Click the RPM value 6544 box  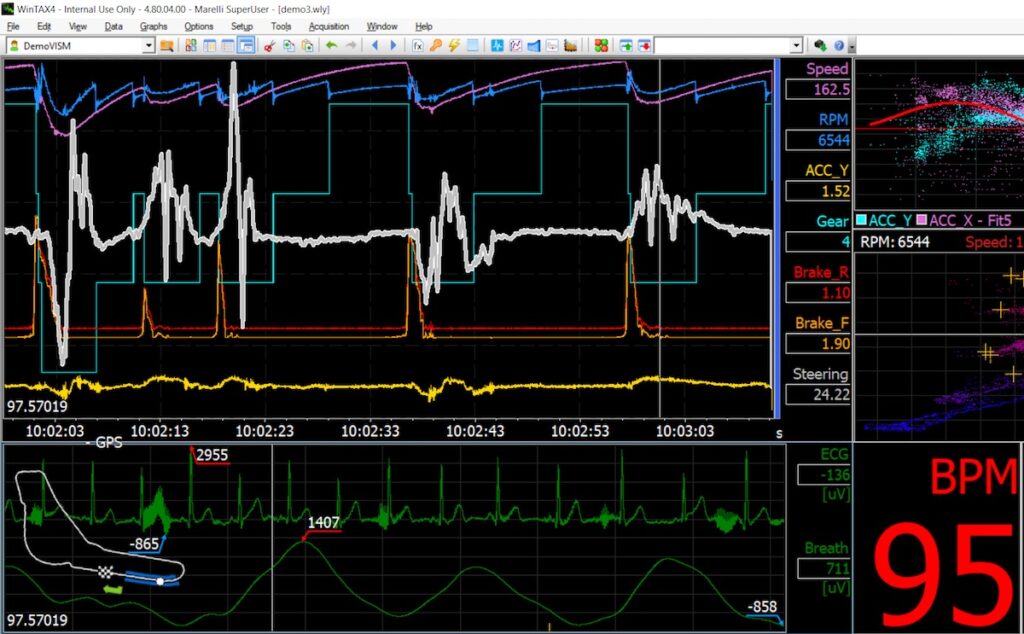818,140
